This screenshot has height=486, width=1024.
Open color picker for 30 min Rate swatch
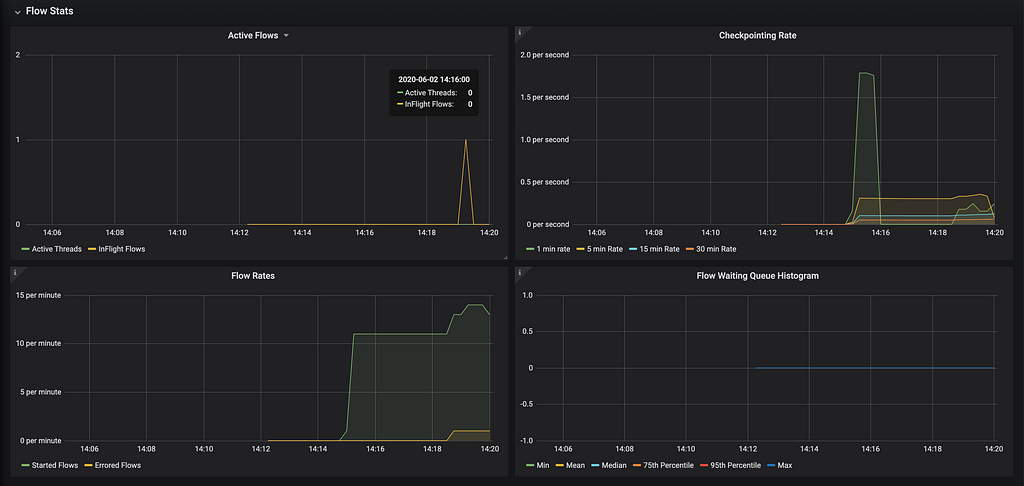point(690,249)
